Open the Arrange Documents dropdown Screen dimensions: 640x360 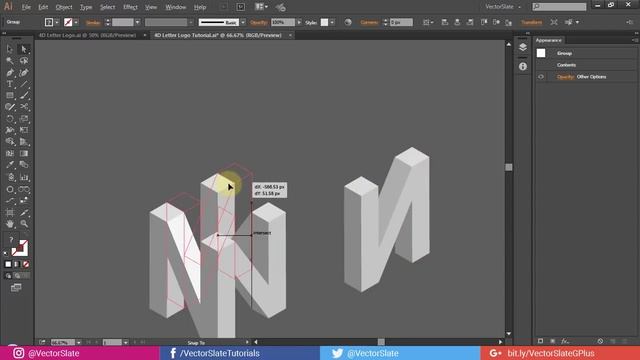261,7
